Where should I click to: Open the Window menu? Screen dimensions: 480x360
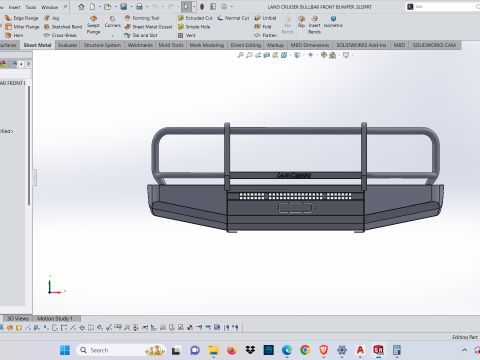(50, 7)
